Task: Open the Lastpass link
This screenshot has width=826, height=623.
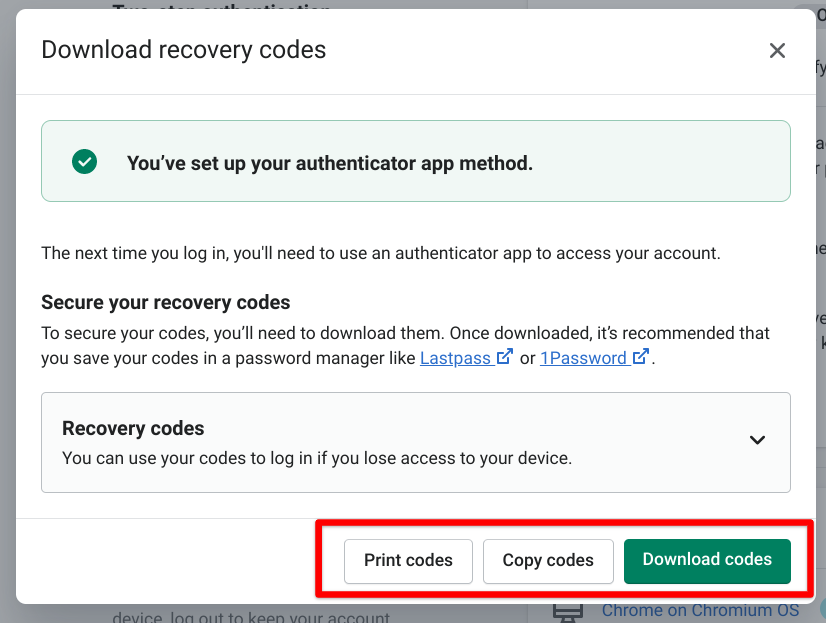Action: 455,358
